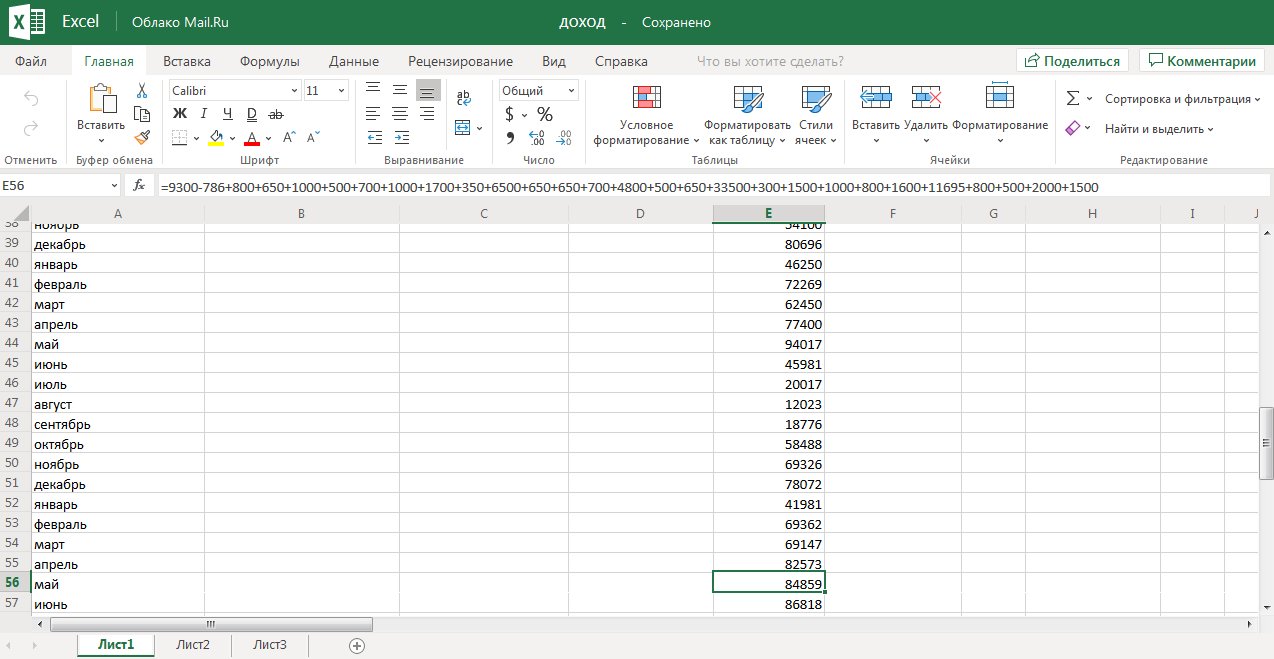Screen dimensions: 1274x659
Task: Open Комментарии comments pane
Action: 1201,61
